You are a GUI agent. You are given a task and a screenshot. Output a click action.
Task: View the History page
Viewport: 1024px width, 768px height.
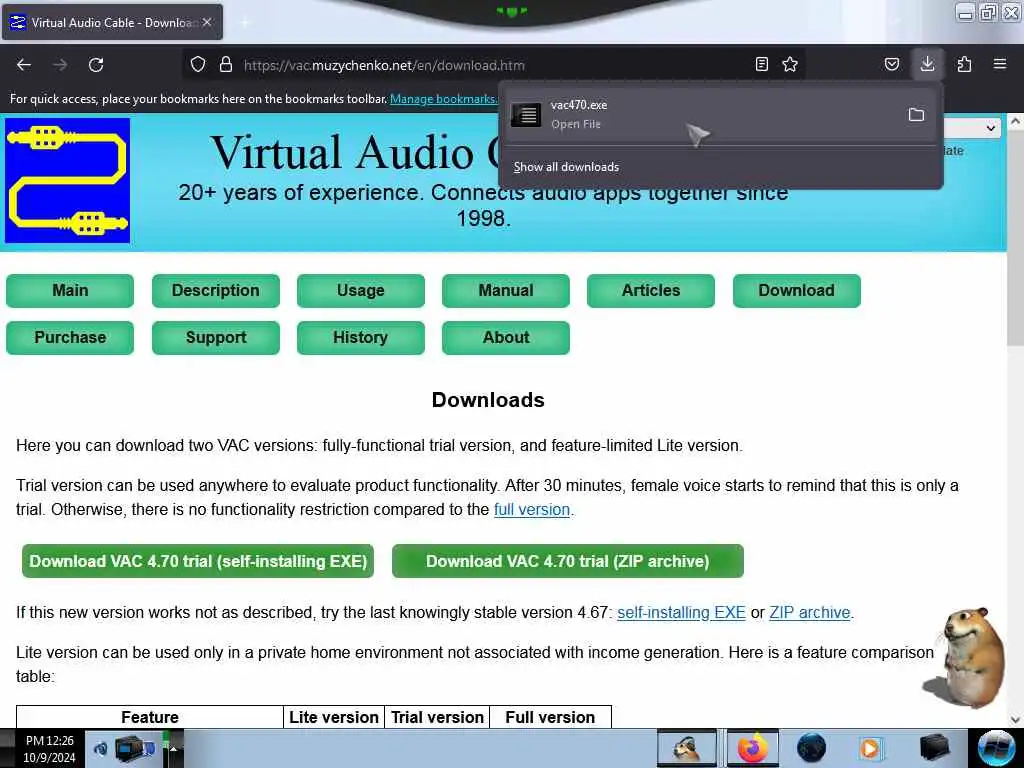[x=360, y=338]
